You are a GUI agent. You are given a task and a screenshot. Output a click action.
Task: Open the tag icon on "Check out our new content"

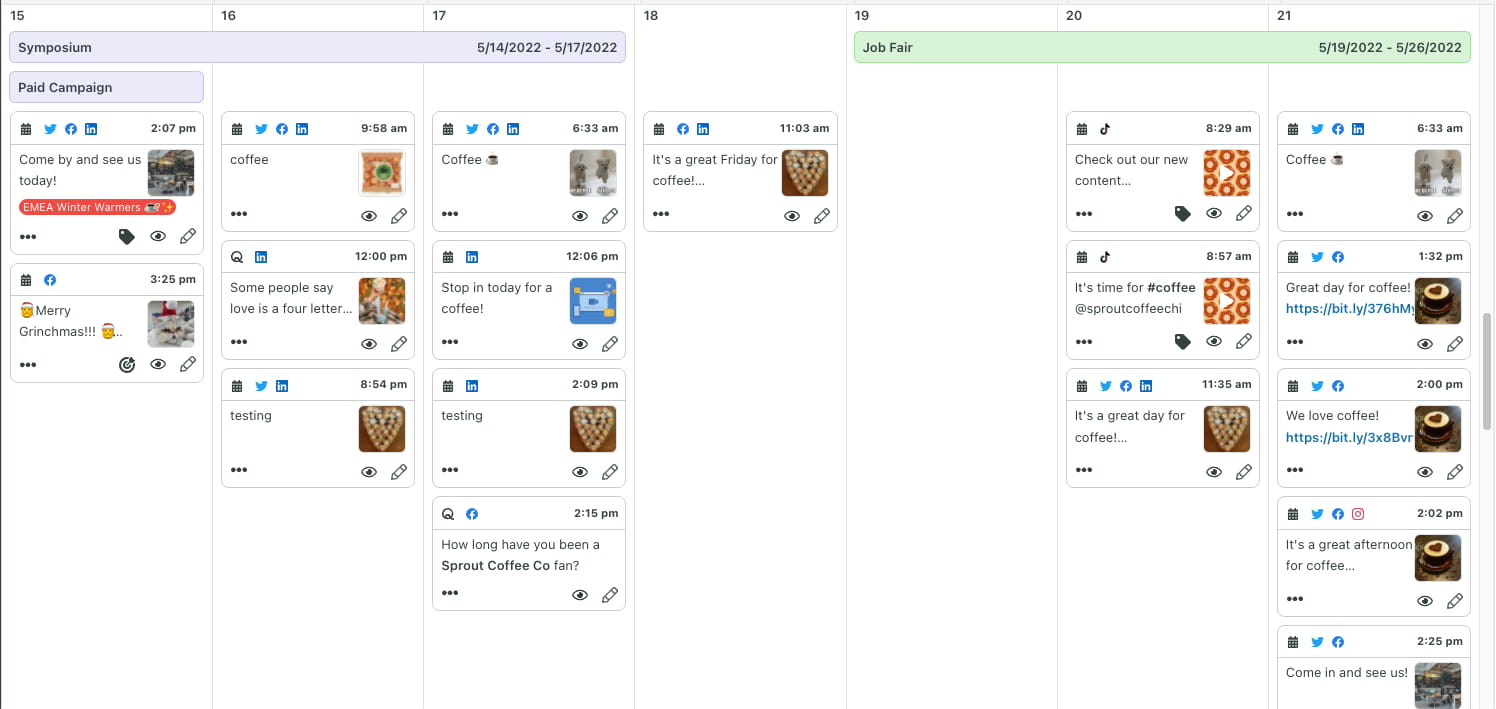click(1183, 213)
